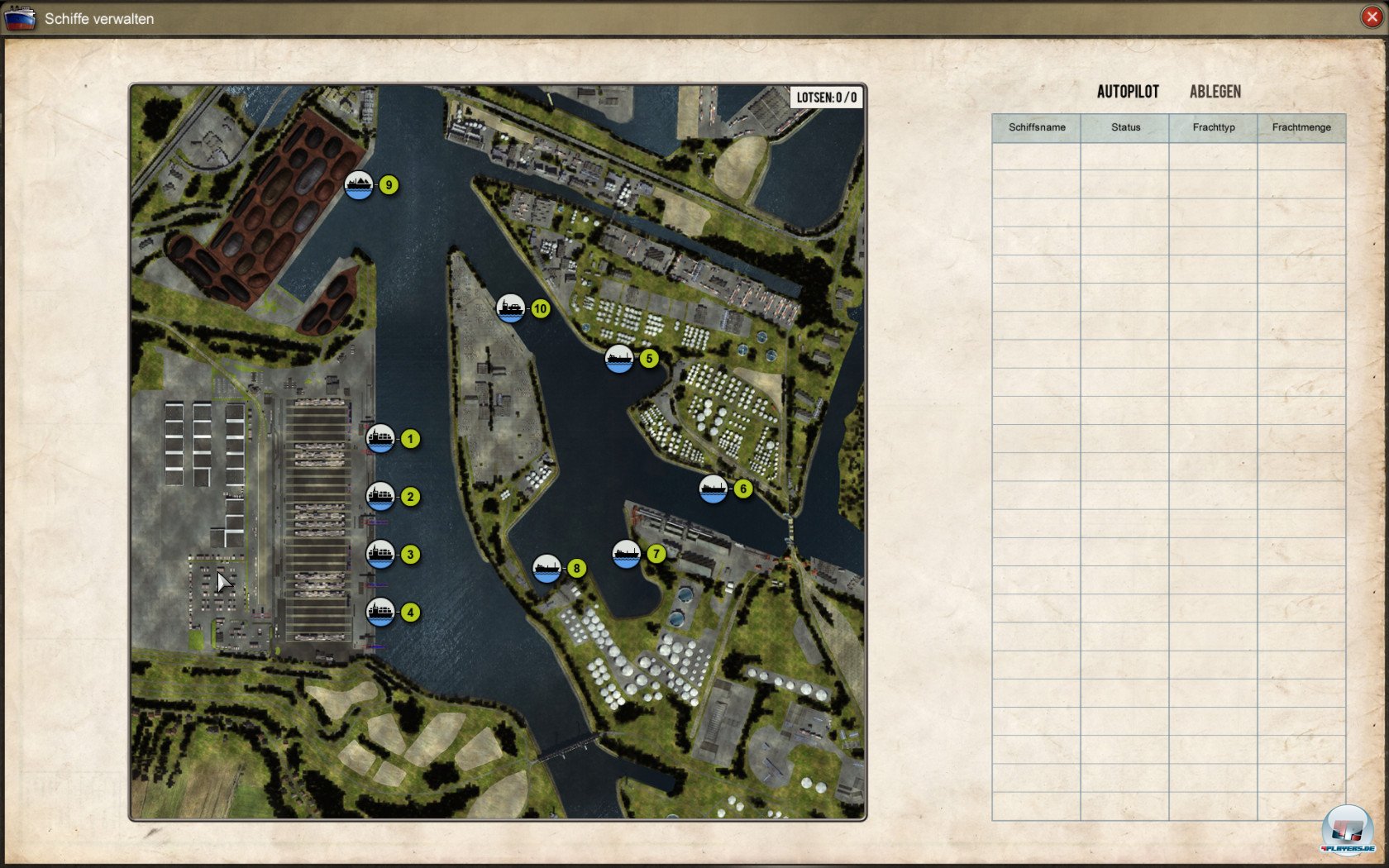Image resolution: width=1389 pixels, height=868 pixels.
Task: Close the Schiffe verwalten window
Action: [x=1372, y=17]
